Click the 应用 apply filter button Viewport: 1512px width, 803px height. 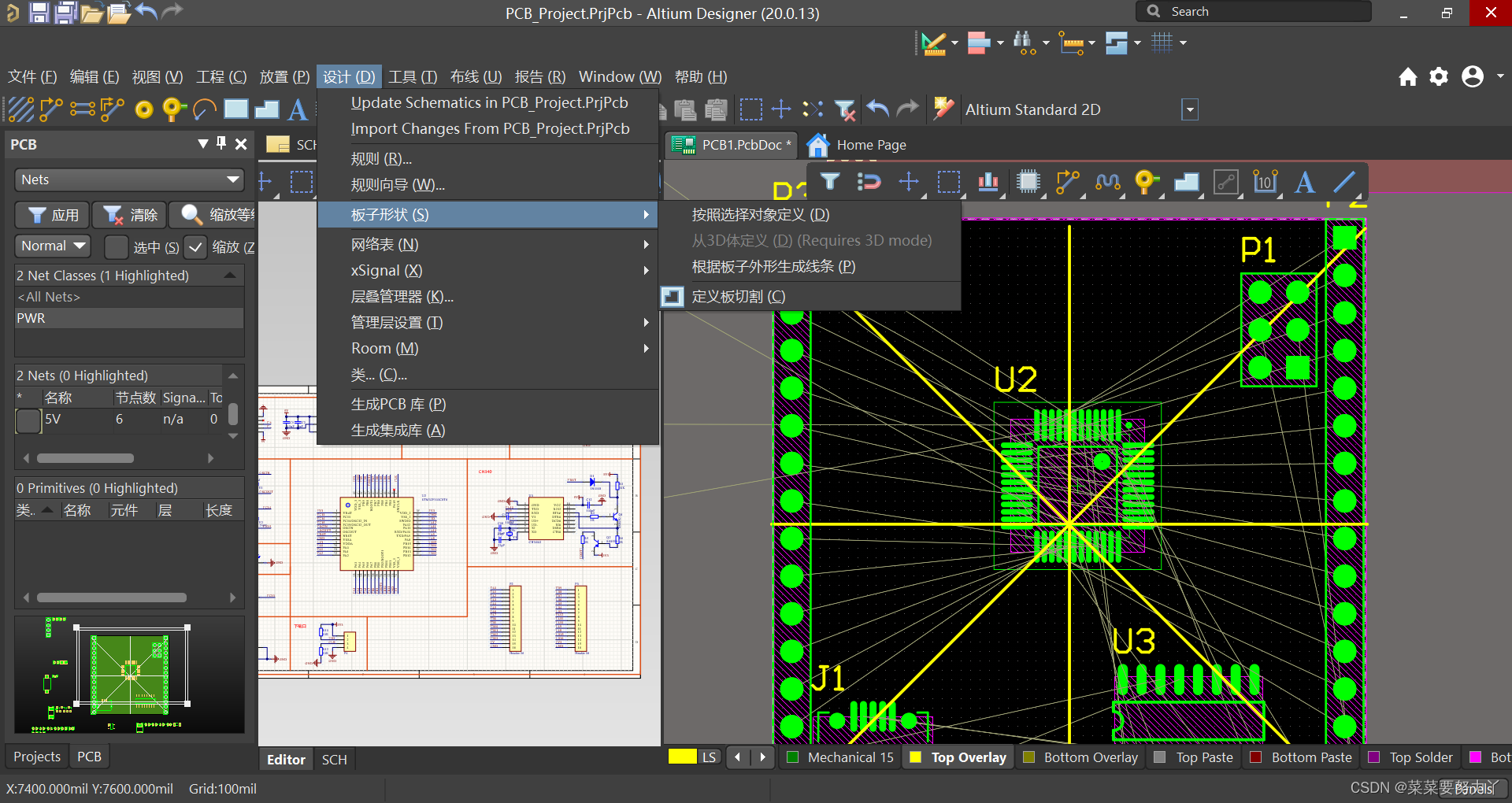coord(52,215)
